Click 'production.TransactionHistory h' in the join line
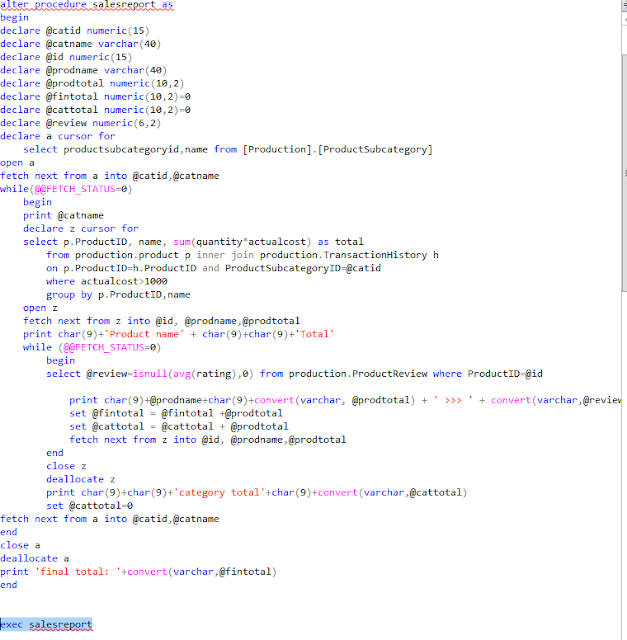627x640 pixels. tap(349, 255)
